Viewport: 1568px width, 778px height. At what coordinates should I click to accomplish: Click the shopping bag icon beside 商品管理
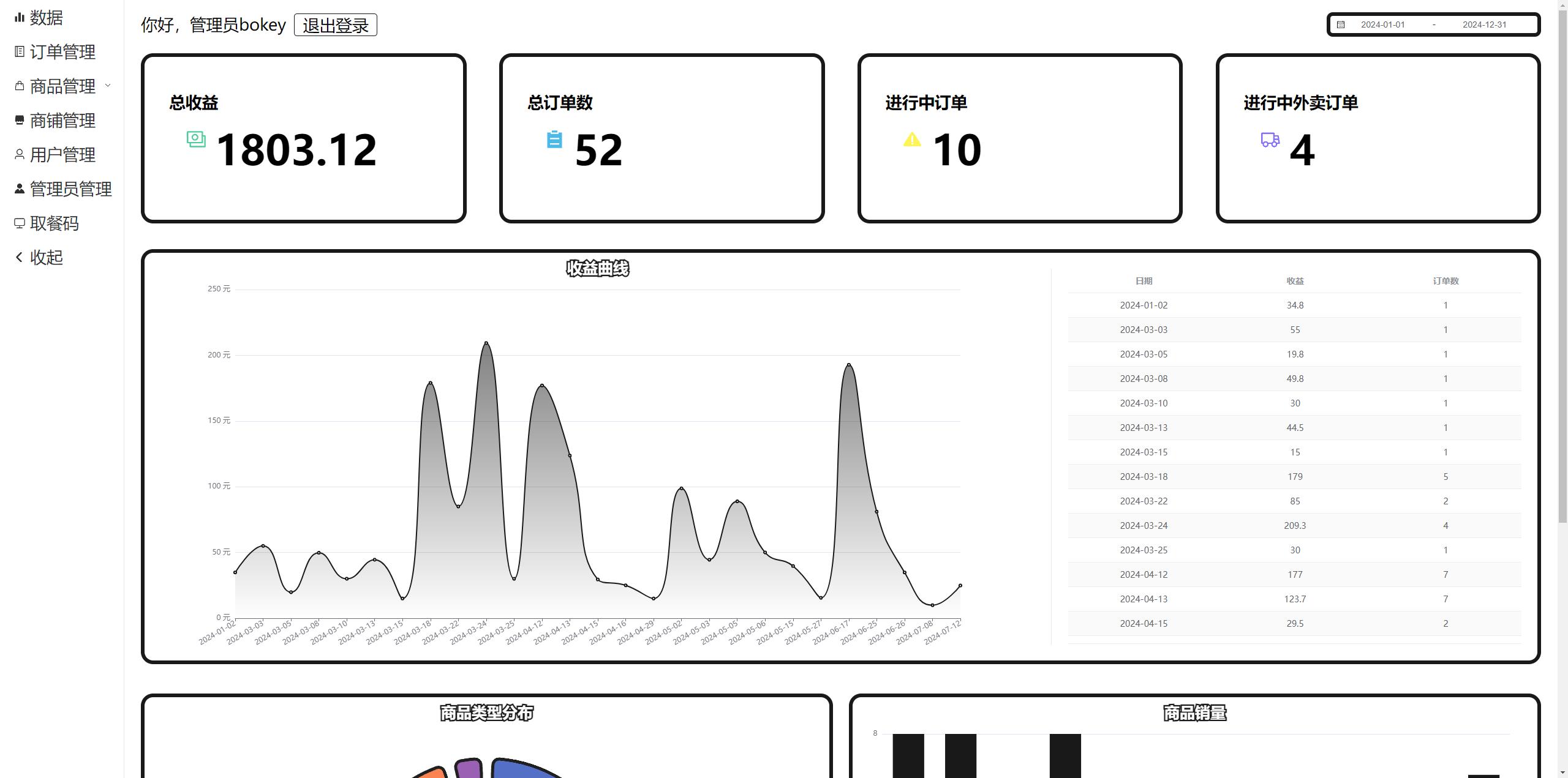pyautogui.click(x=20, y=86)
